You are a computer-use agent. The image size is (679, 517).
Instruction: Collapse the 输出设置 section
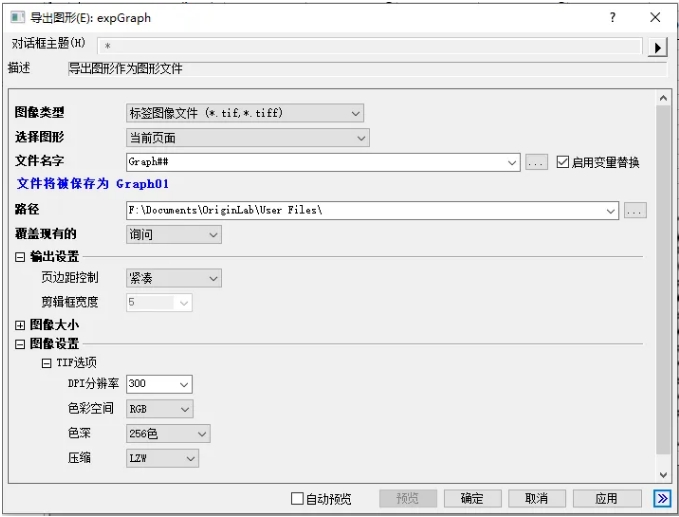click(x=20, y=257)
